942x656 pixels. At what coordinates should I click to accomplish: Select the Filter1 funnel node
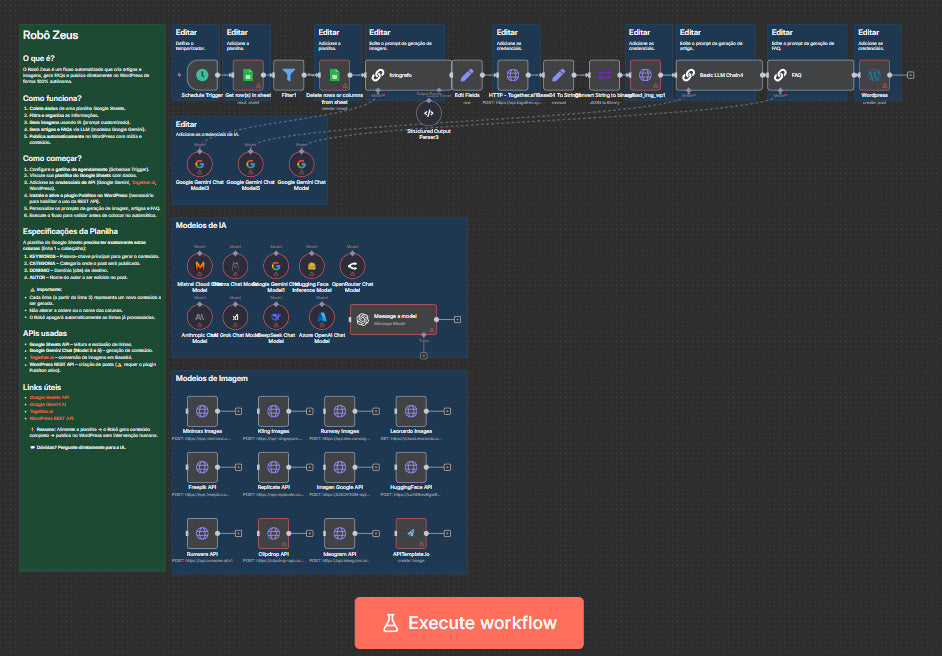289,75
